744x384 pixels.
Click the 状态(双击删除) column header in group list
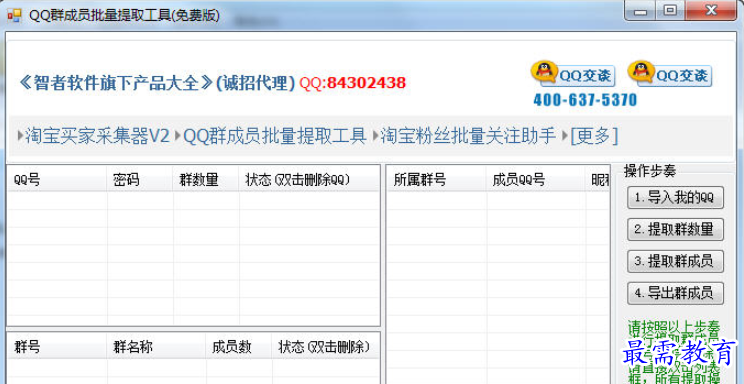point(326,347)
